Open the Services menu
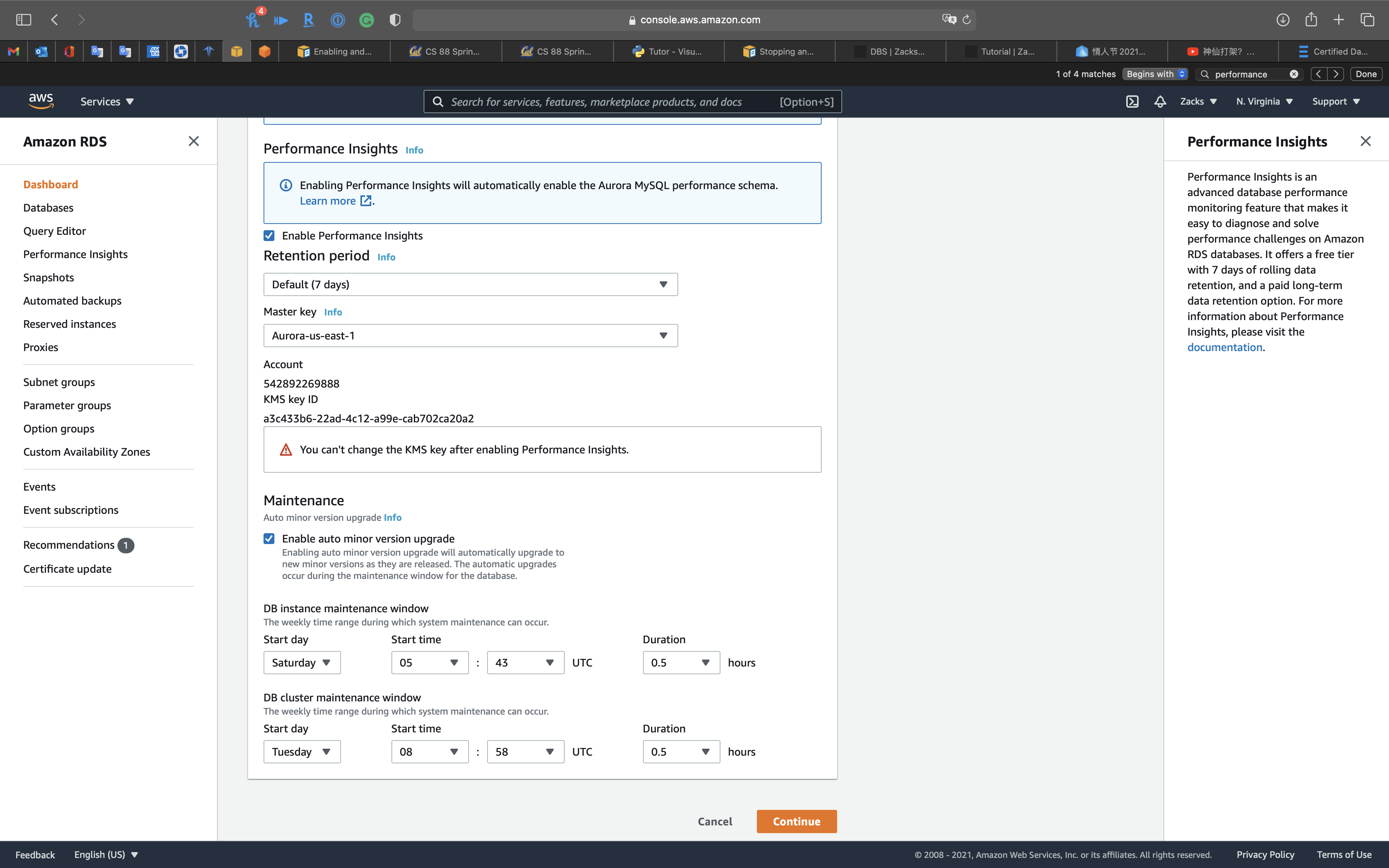Viewport: 1389px width, 868px height. [107, 102]
